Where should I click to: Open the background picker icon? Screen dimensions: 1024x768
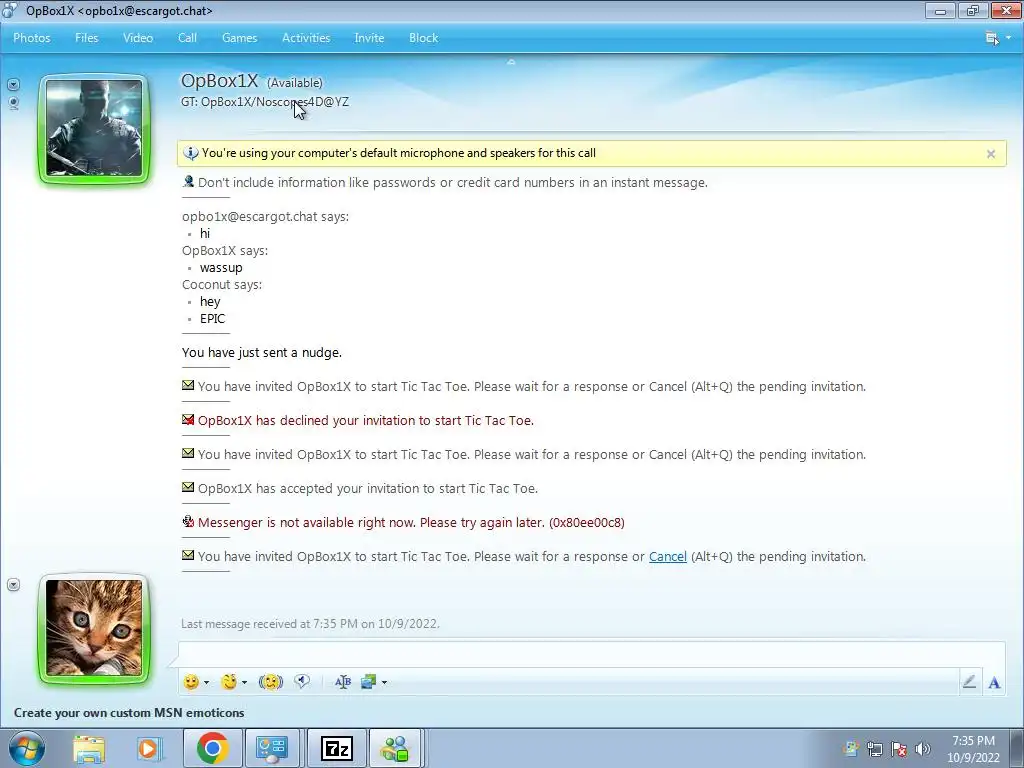click(369, 682)
